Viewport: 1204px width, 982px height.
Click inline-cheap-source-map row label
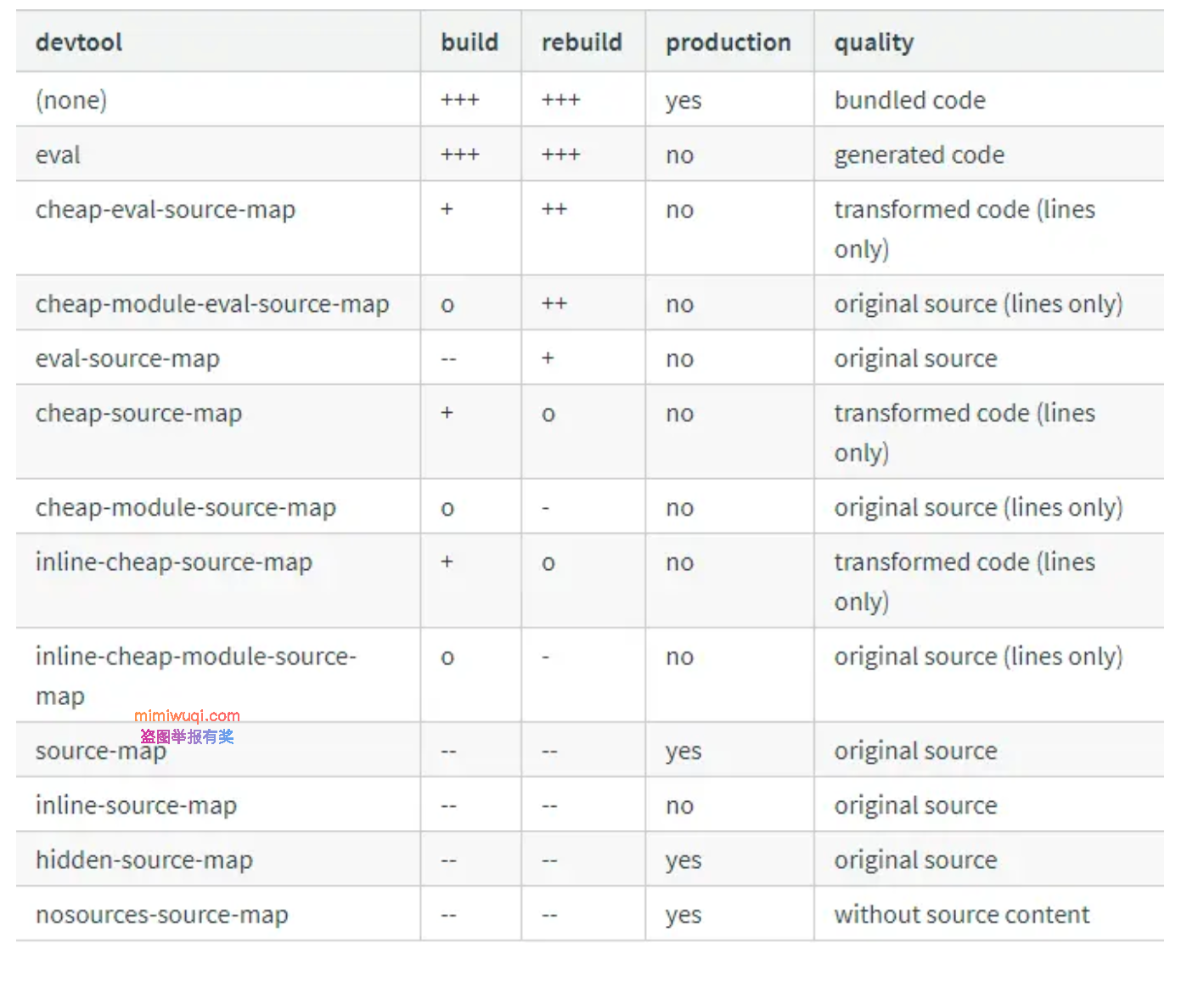[174, 562]
